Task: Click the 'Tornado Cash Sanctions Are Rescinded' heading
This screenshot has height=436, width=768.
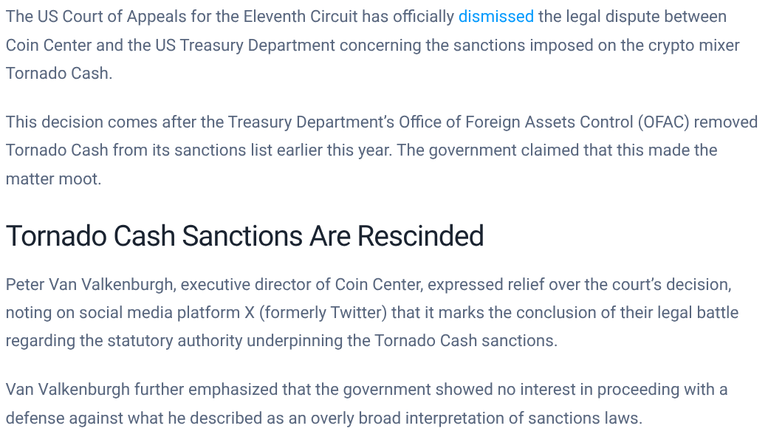Action: pos(245,236)
